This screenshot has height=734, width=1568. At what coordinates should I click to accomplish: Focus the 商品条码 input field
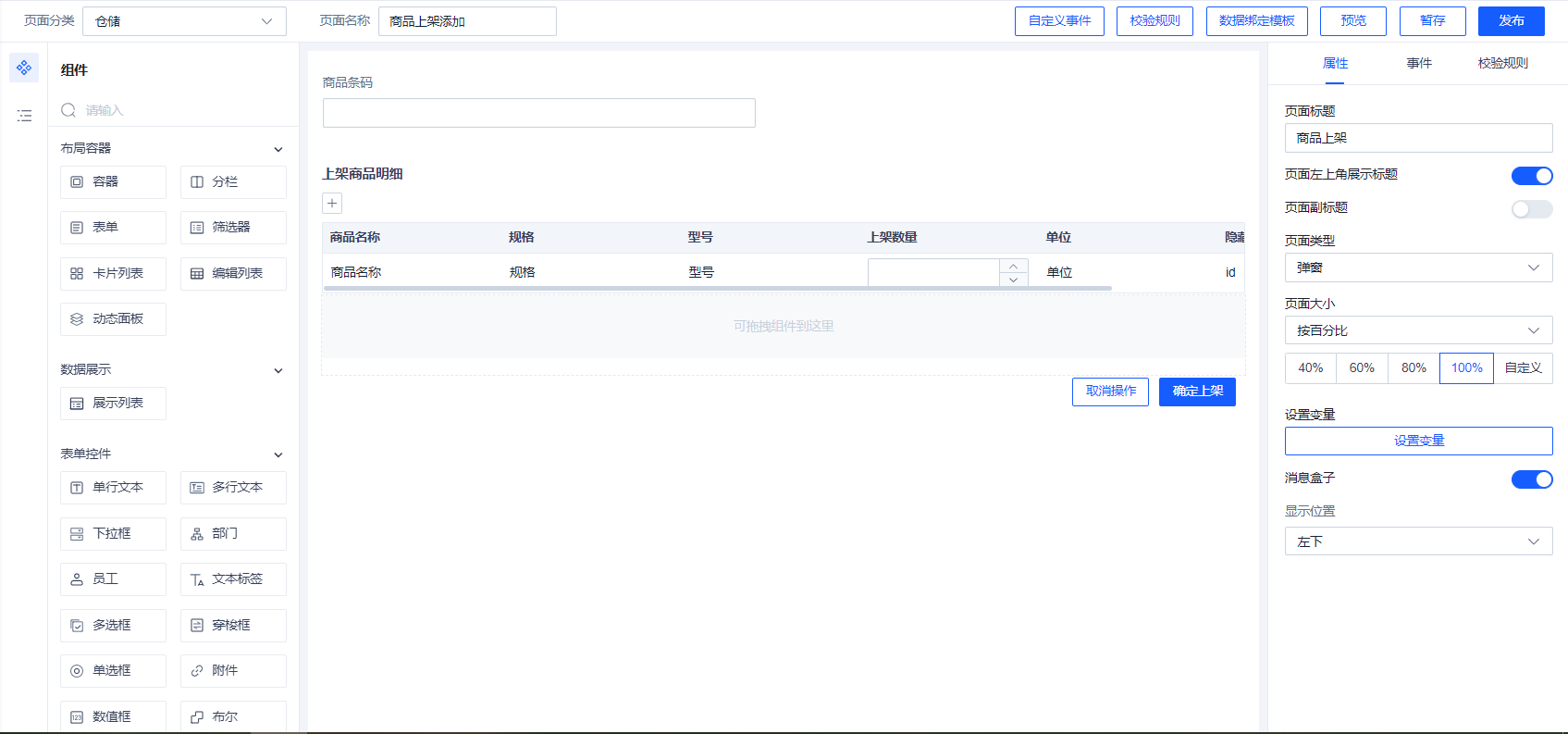tap(538, 113)
